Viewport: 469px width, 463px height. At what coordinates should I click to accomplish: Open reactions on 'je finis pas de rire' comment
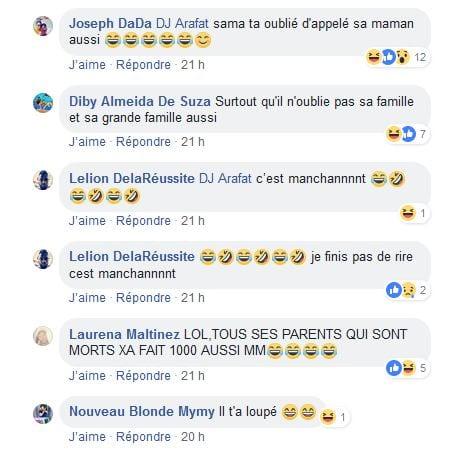click(406, 290)
